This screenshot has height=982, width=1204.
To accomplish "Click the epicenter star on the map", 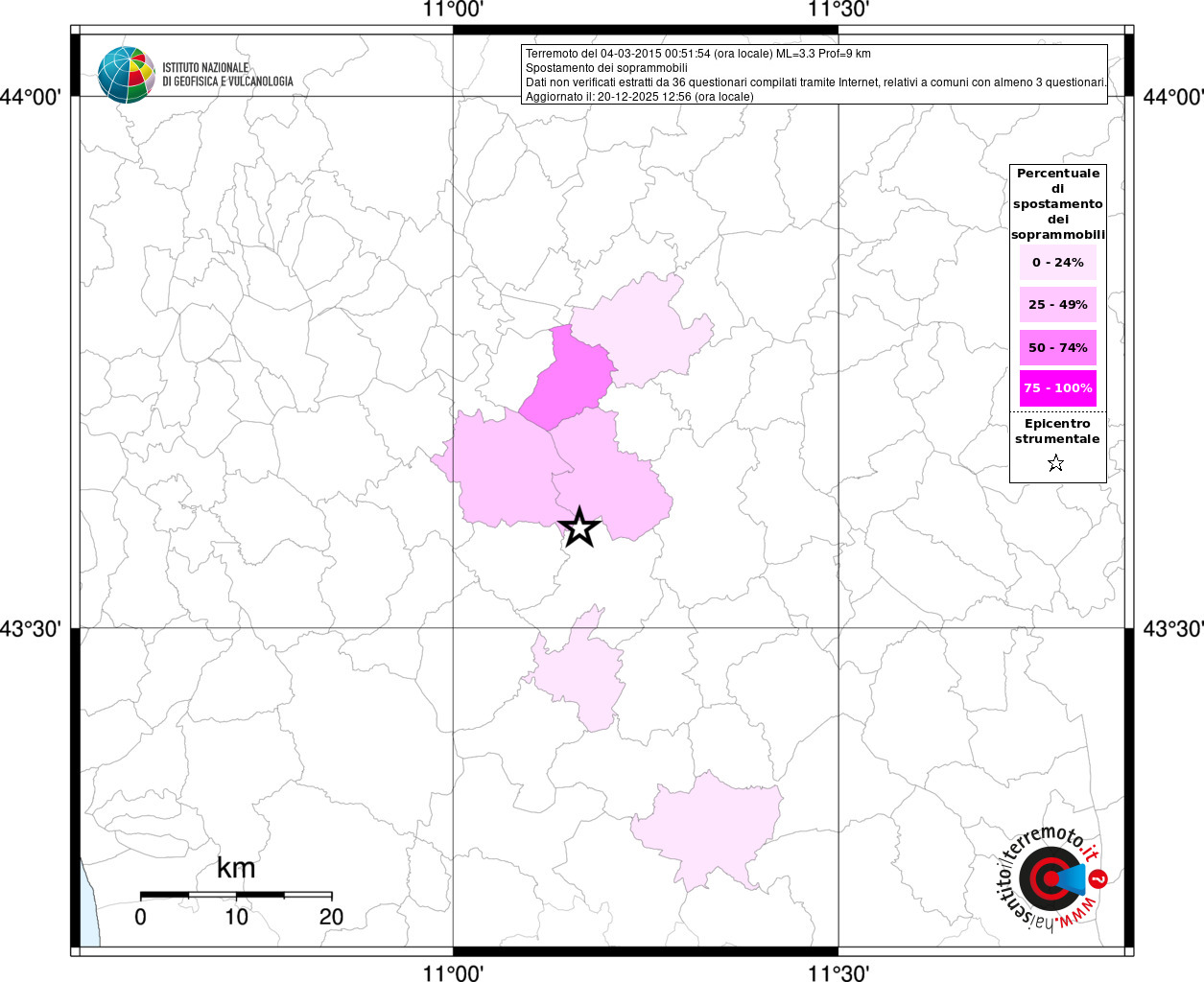I will click(x=579, y=527).
